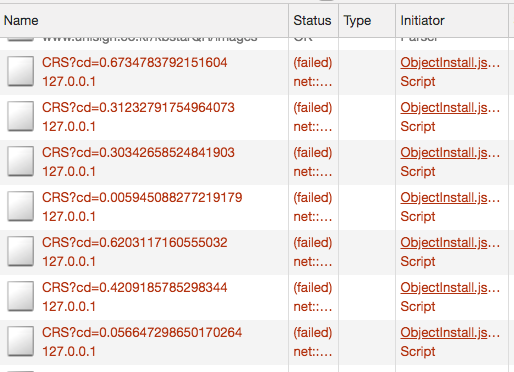Click 127.0.0.1 under CRS?cd=0.005945088277219179

click(69, 217)
